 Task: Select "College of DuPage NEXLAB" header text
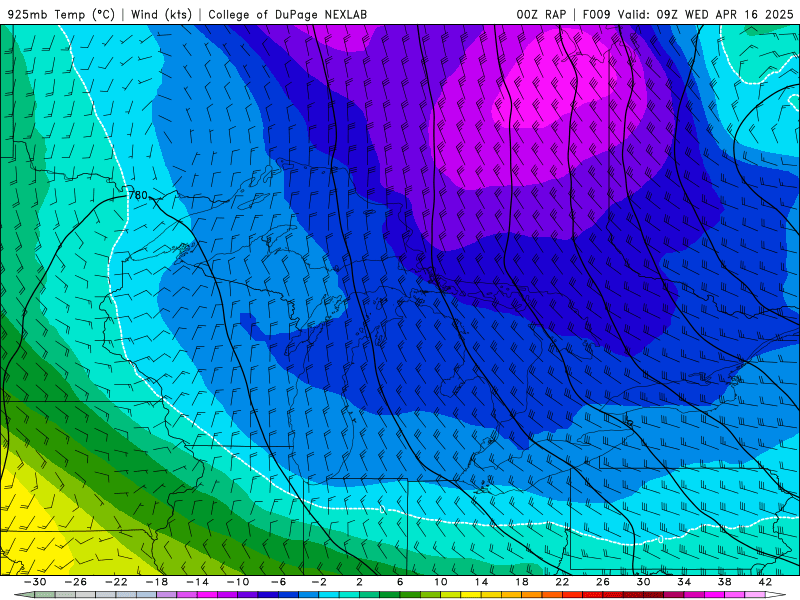pyautogui.click(x=287, y=14)
